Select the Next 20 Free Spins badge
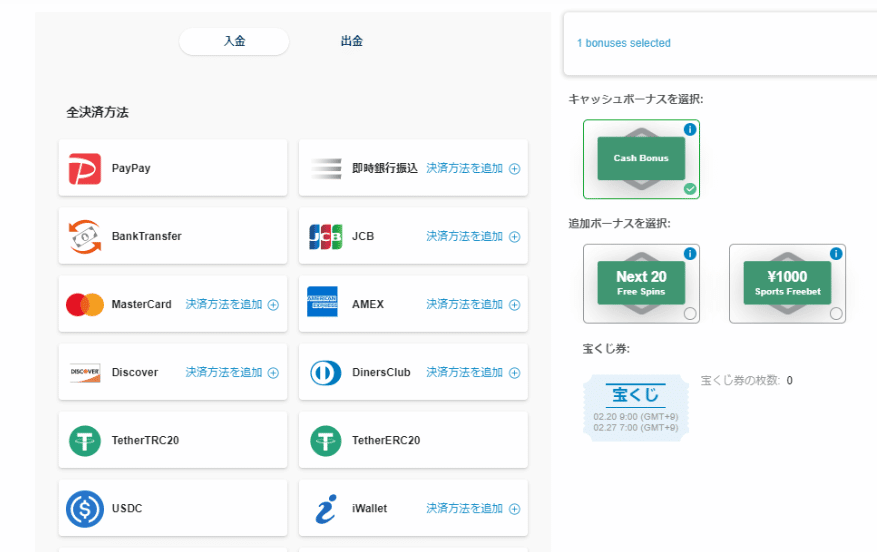Image resolution: width=877 pixels, height=552 pixels. pos(641,283)
